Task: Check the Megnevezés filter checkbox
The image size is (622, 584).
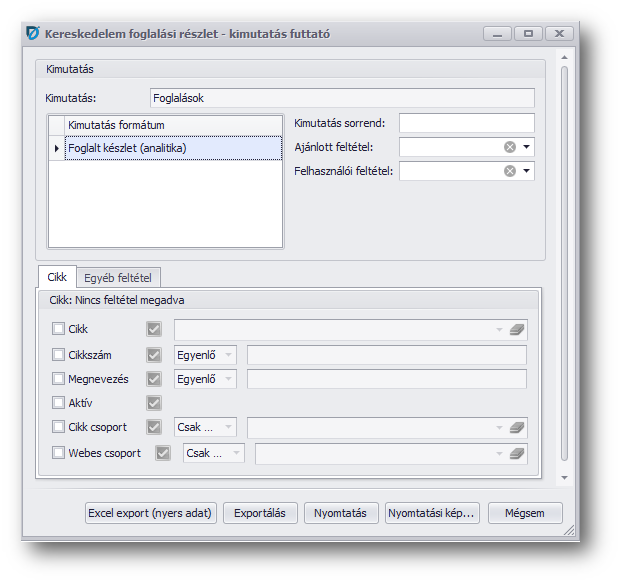Action: 58,379
